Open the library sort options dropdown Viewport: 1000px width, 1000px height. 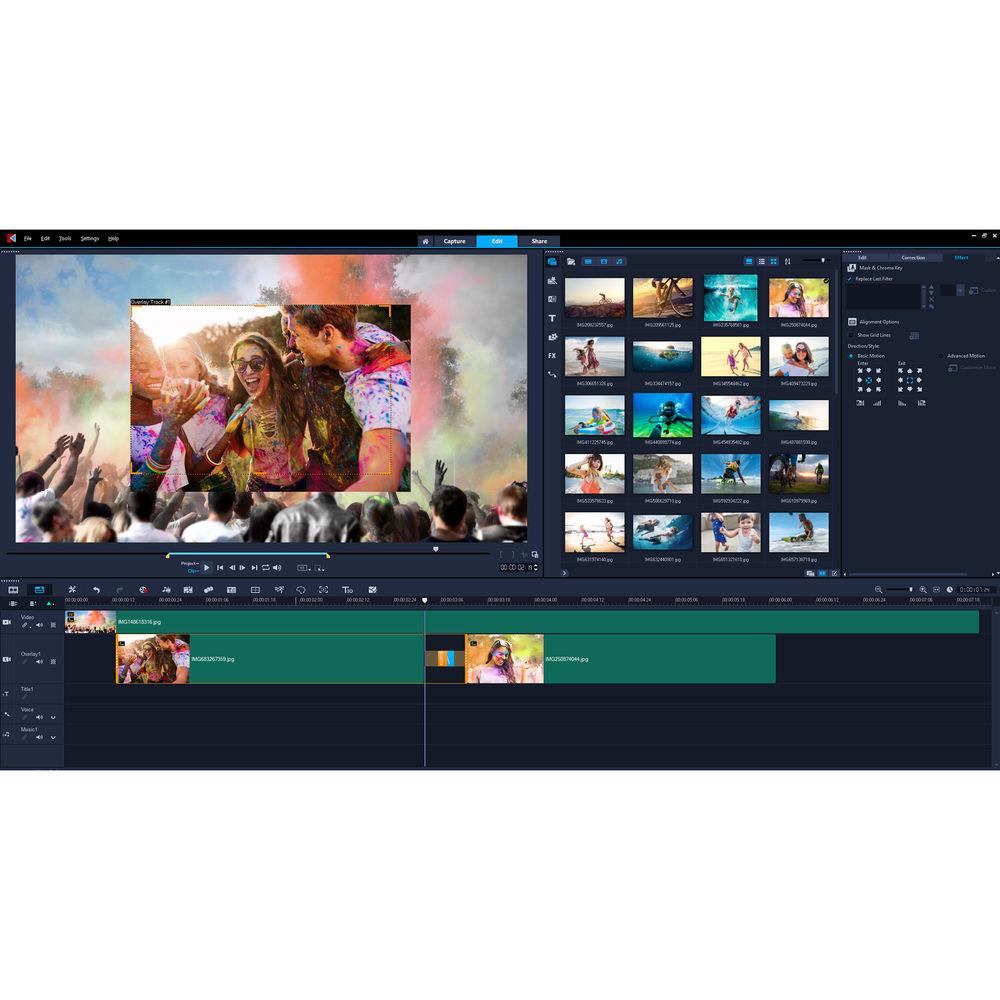pos(787,261)
